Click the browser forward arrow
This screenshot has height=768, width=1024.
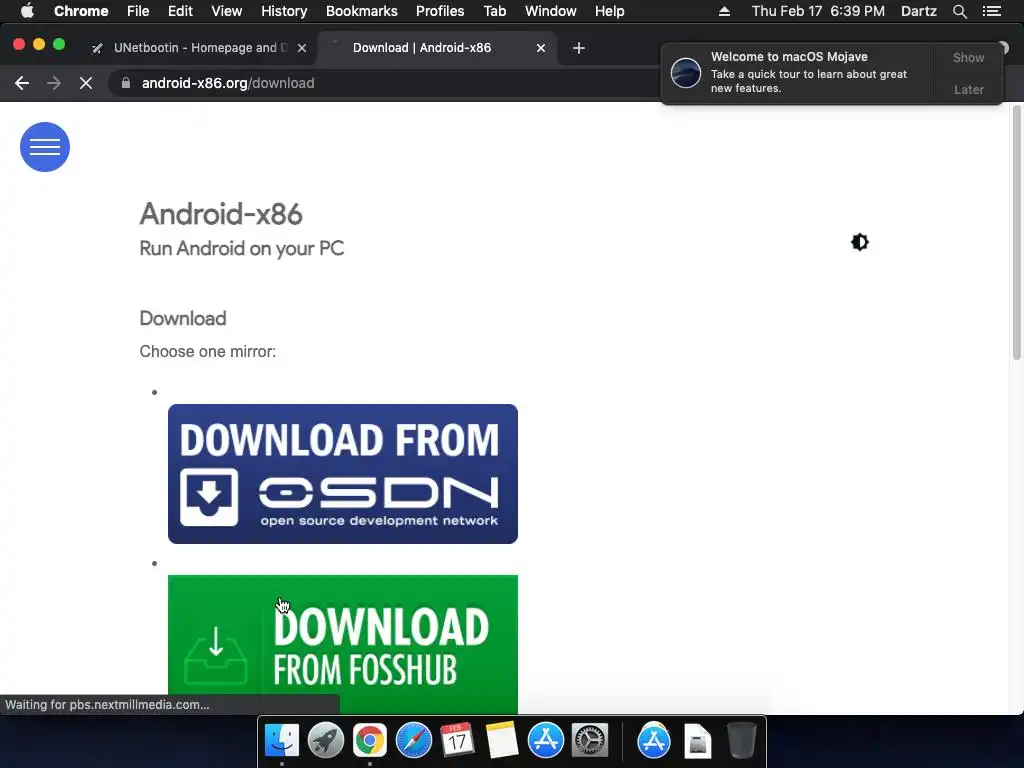(54, 83)
